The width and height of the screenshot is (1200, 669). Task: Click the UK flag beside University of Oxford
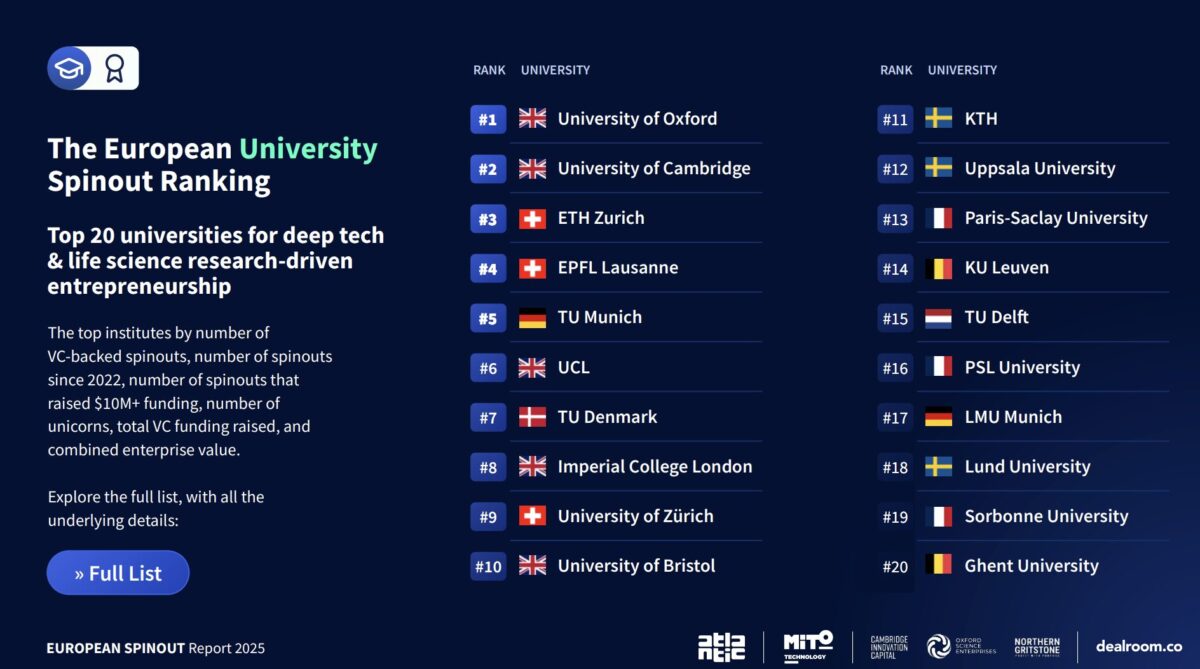click(x=534, y=118)
